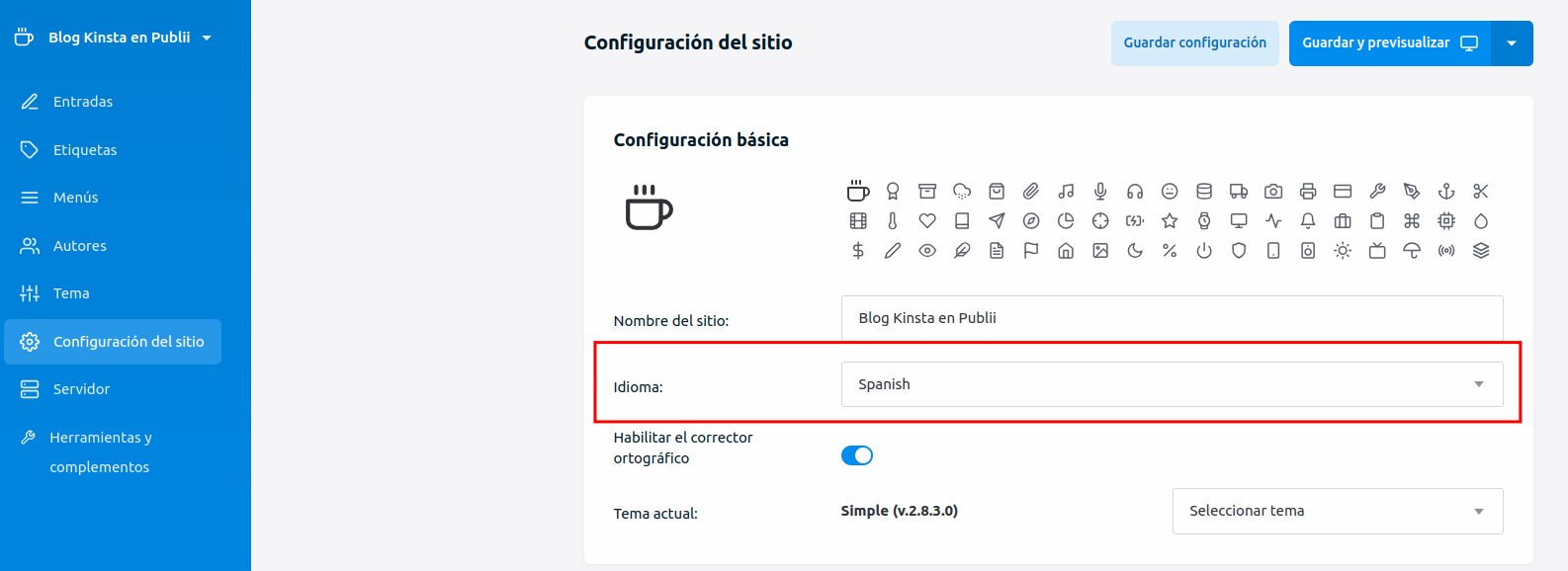Choose the stacked layers icon
The image size is (1568, 571).
(1481, 251)
